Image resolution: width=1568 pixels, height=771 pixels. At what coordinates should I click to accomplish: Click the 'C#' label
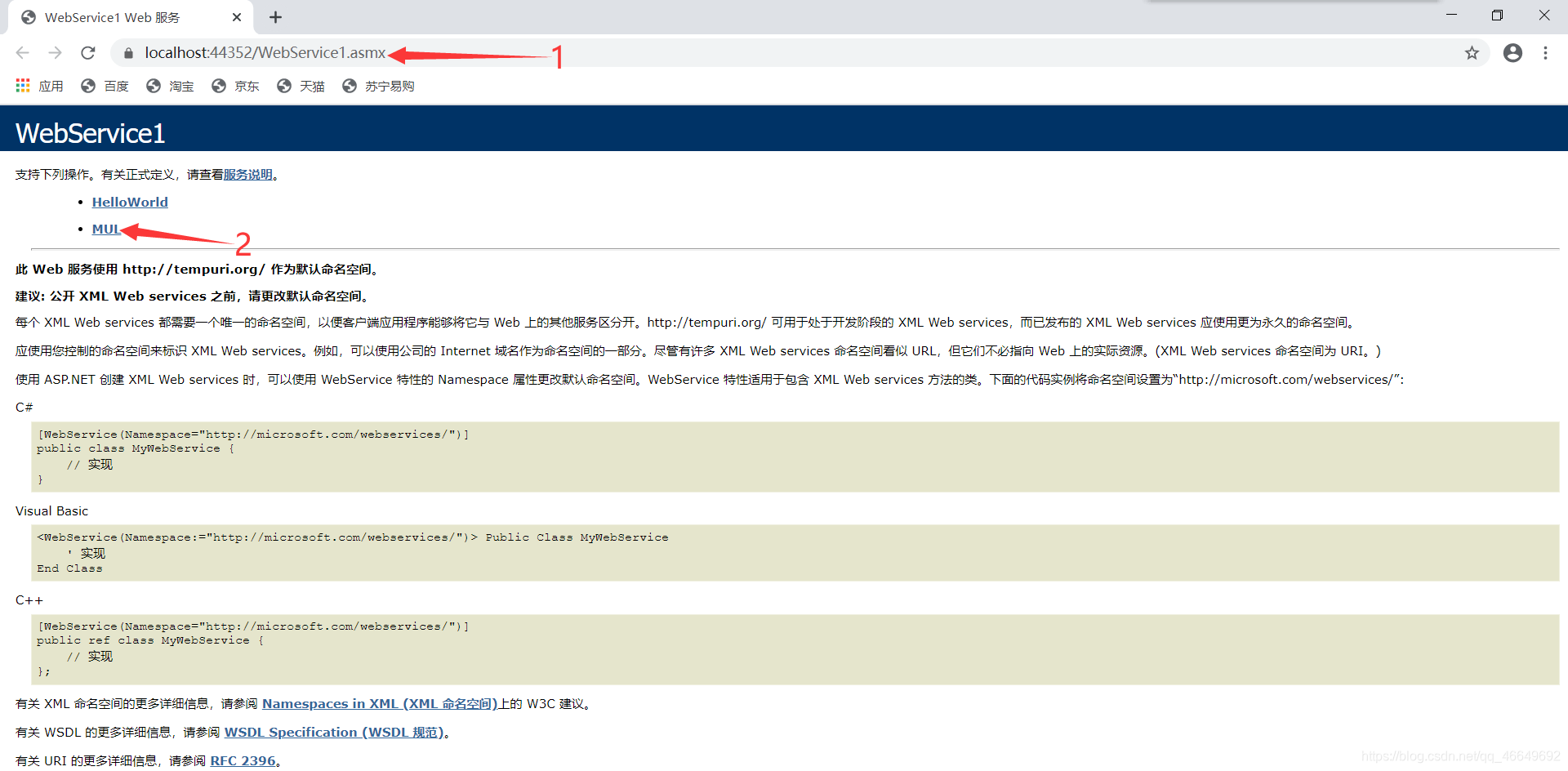click(24, 408)
